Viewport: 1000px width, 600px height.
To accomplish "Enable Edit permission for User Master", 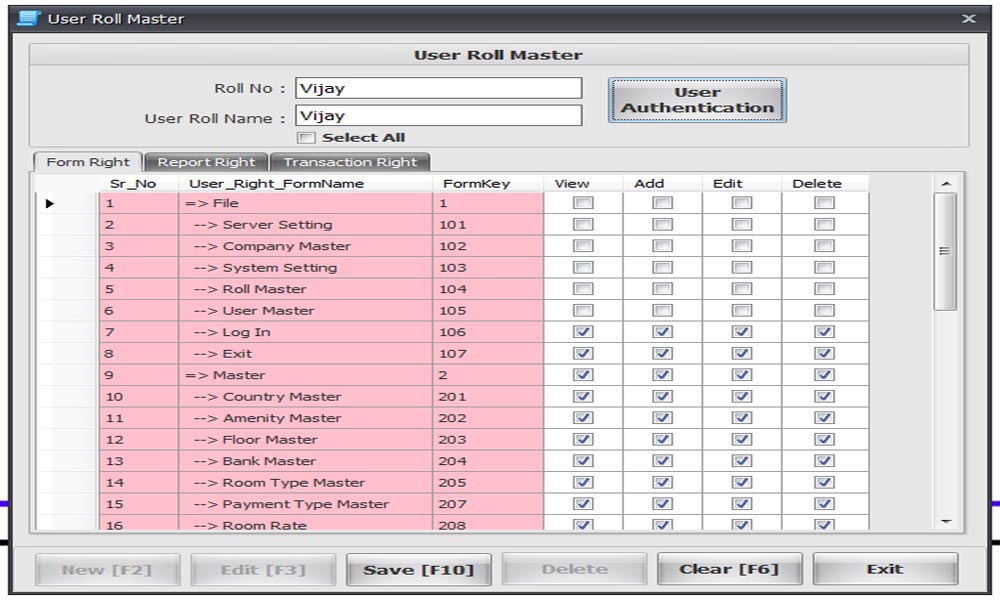I will (x=741, y=311).
